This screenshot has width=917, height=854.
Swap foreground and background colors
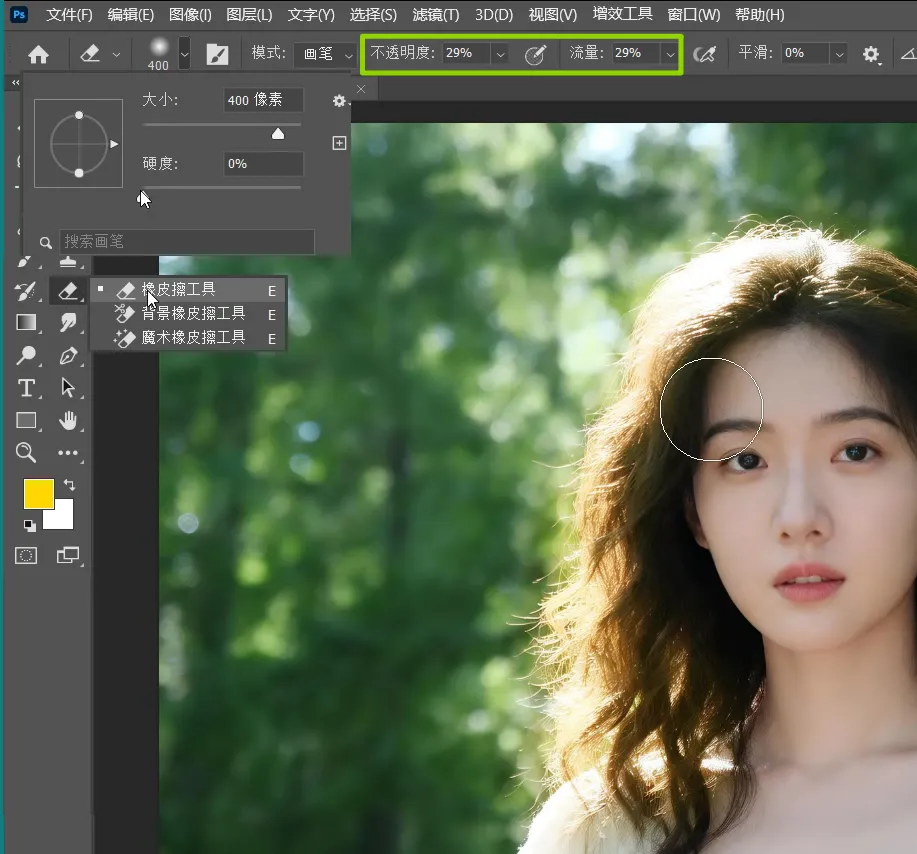tap(68, 485)
